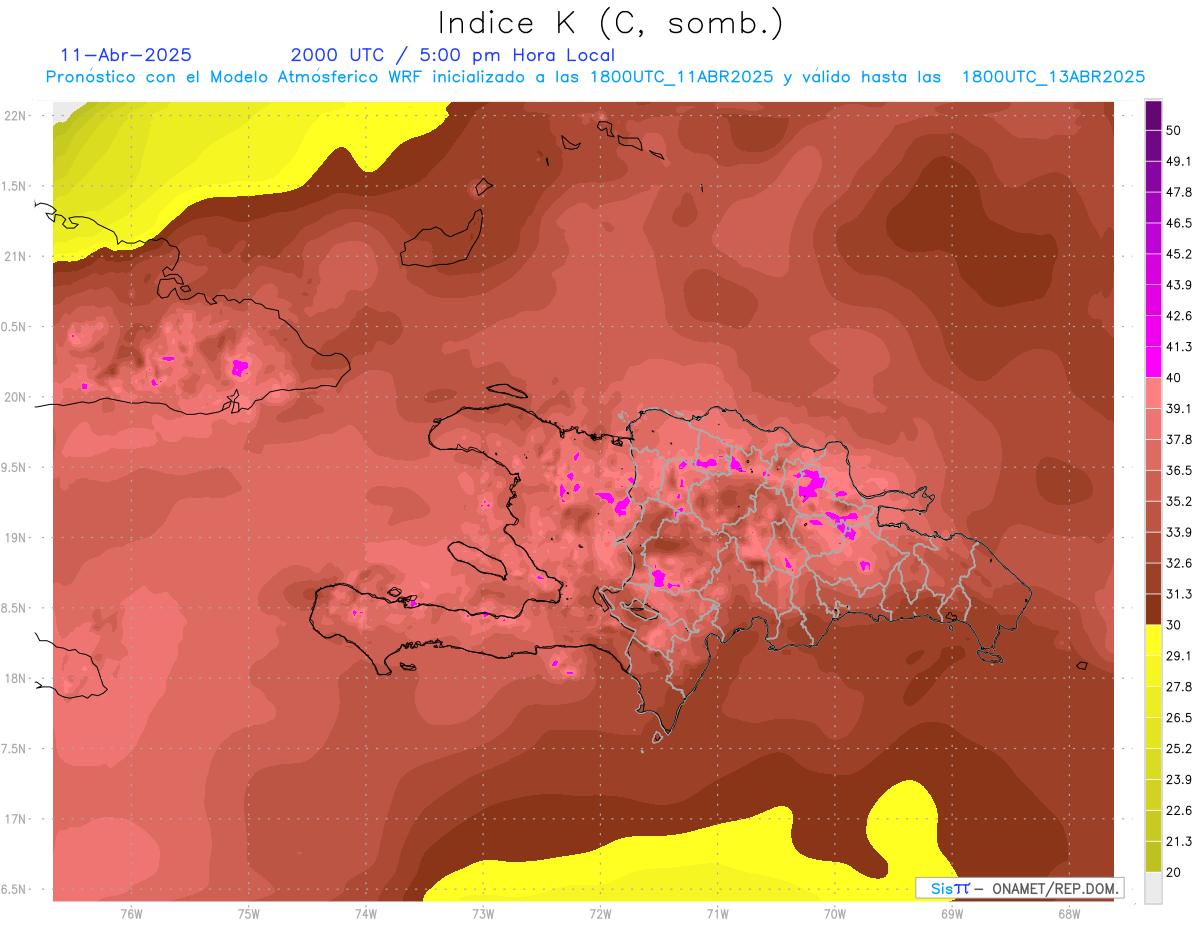1200x927 pixels.
Task: Click the '20' color bar label
Action: pyautogui.click(x=1175, y=873)
